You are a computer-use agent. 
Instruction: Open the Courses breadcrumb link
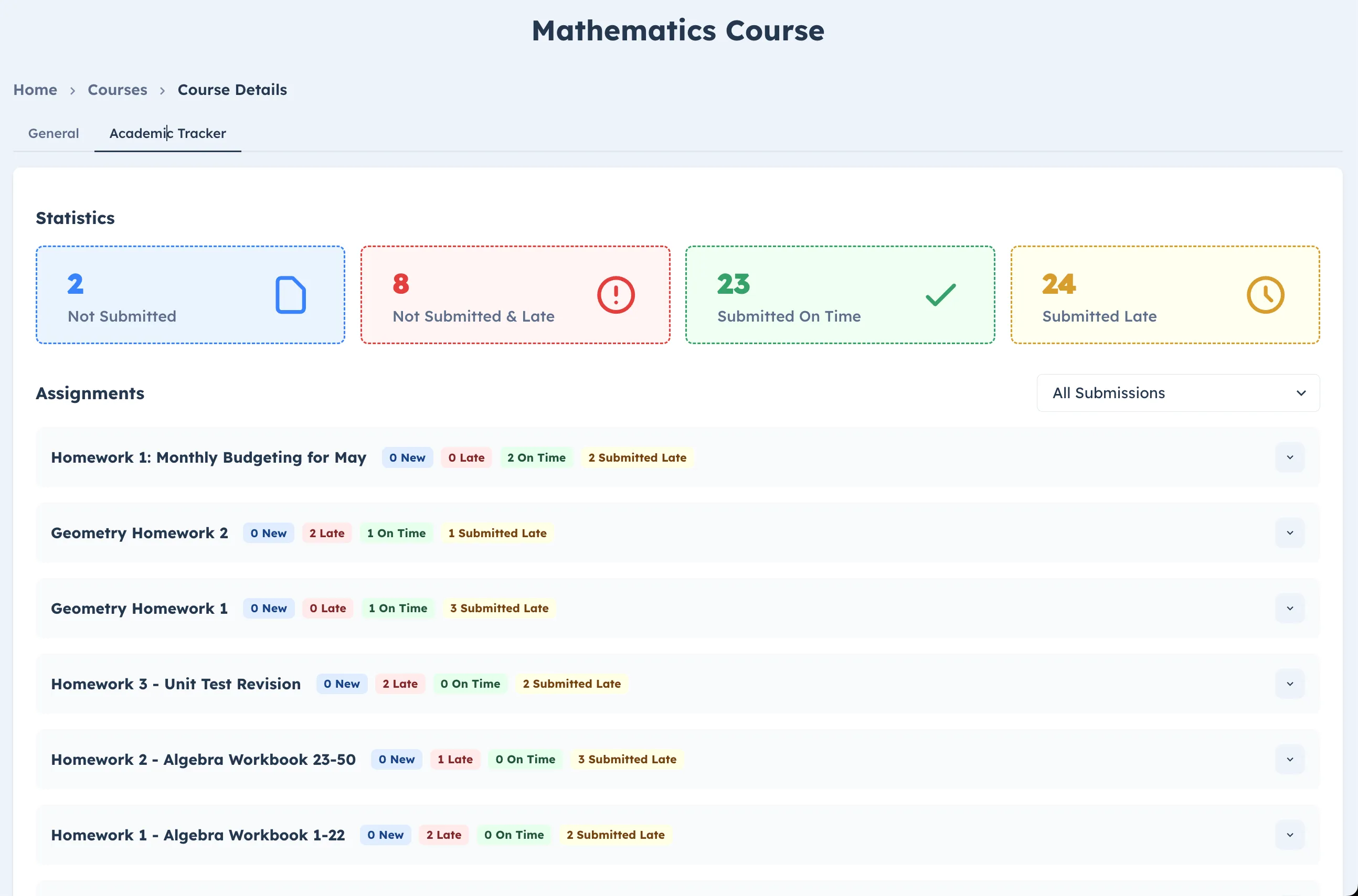point(117,90)
